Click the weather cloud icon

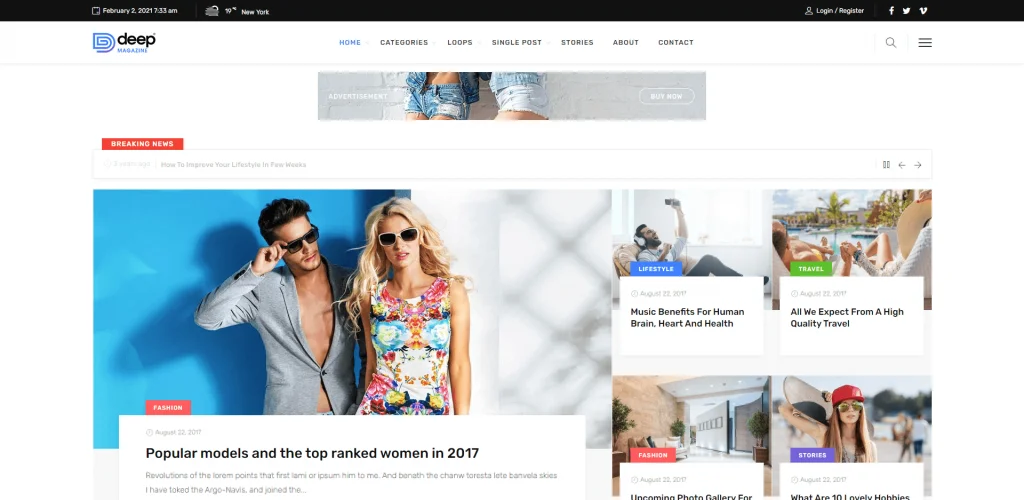[x=212, y=10]
